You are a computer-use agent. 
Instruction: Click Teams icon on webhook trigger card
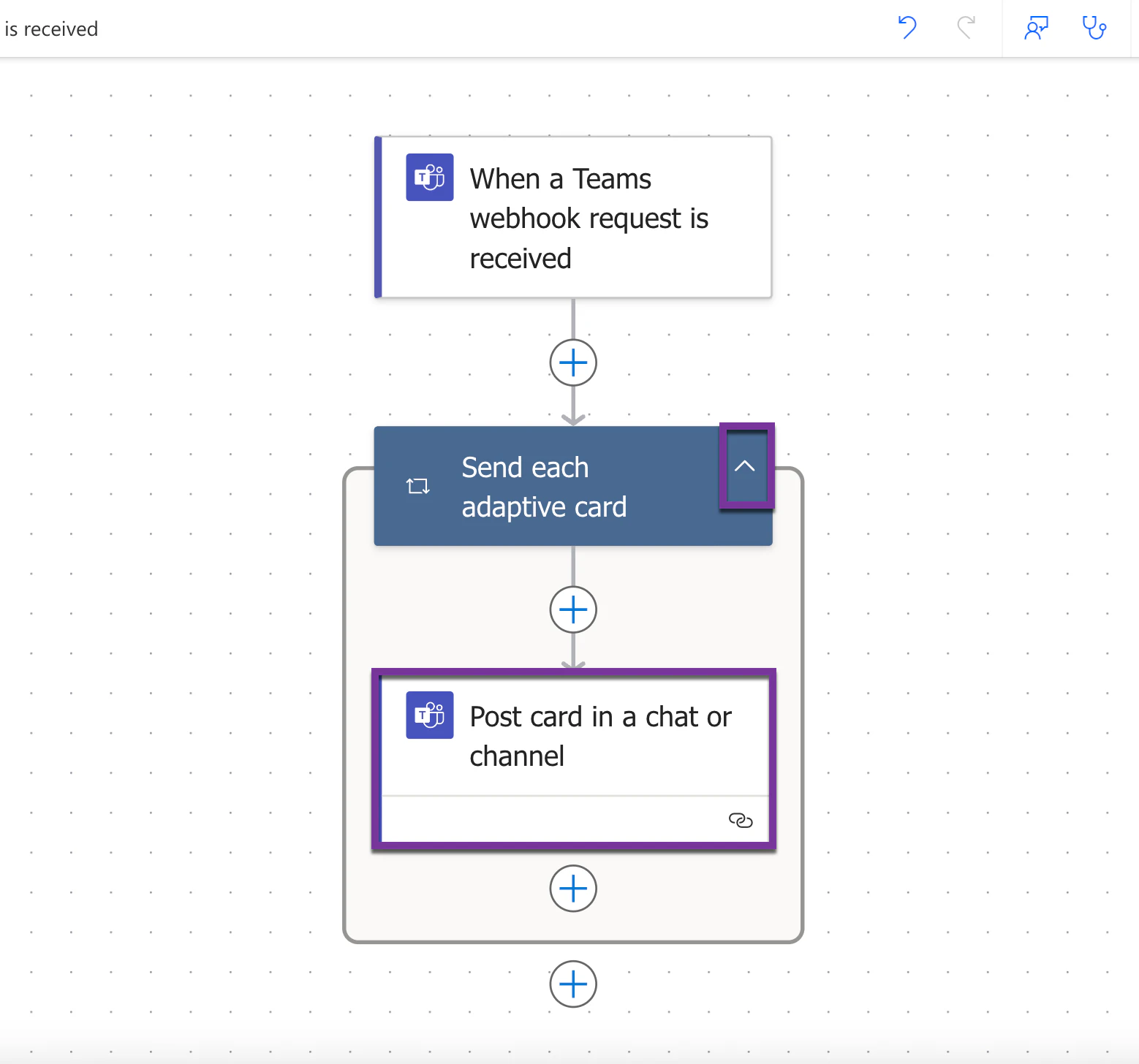(x=430, y=177)
